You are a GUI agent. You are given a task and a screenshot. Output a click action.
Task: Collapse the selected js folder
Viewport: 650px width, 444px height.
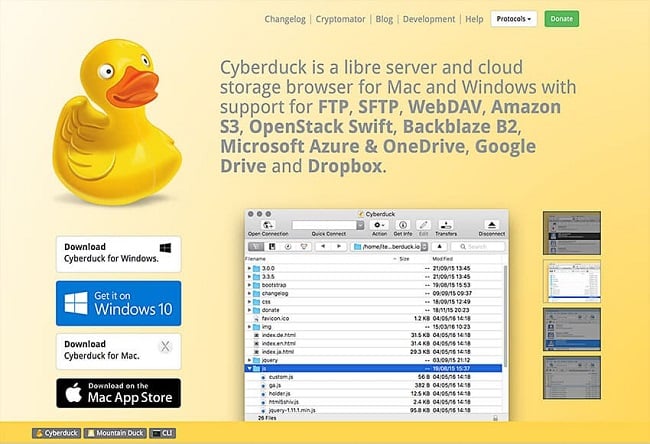[249, 368]
